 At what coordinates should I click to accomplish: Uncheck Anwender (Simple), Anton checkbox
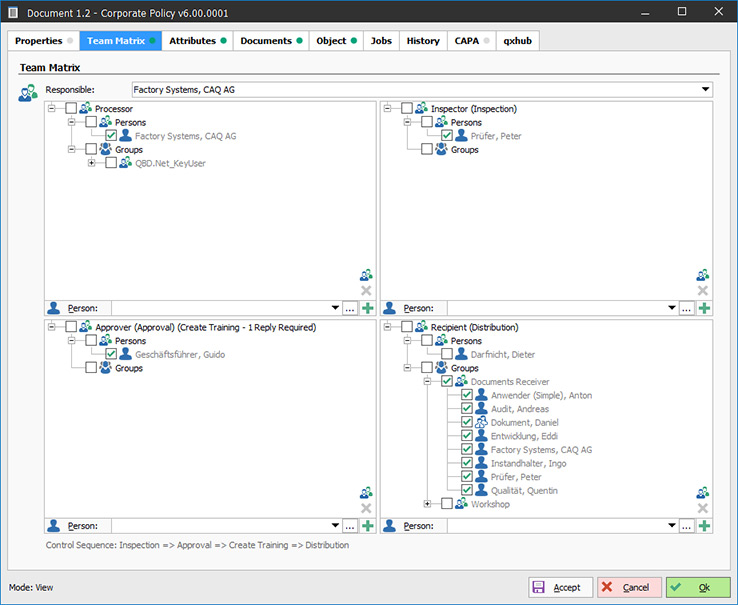point(466,395)
